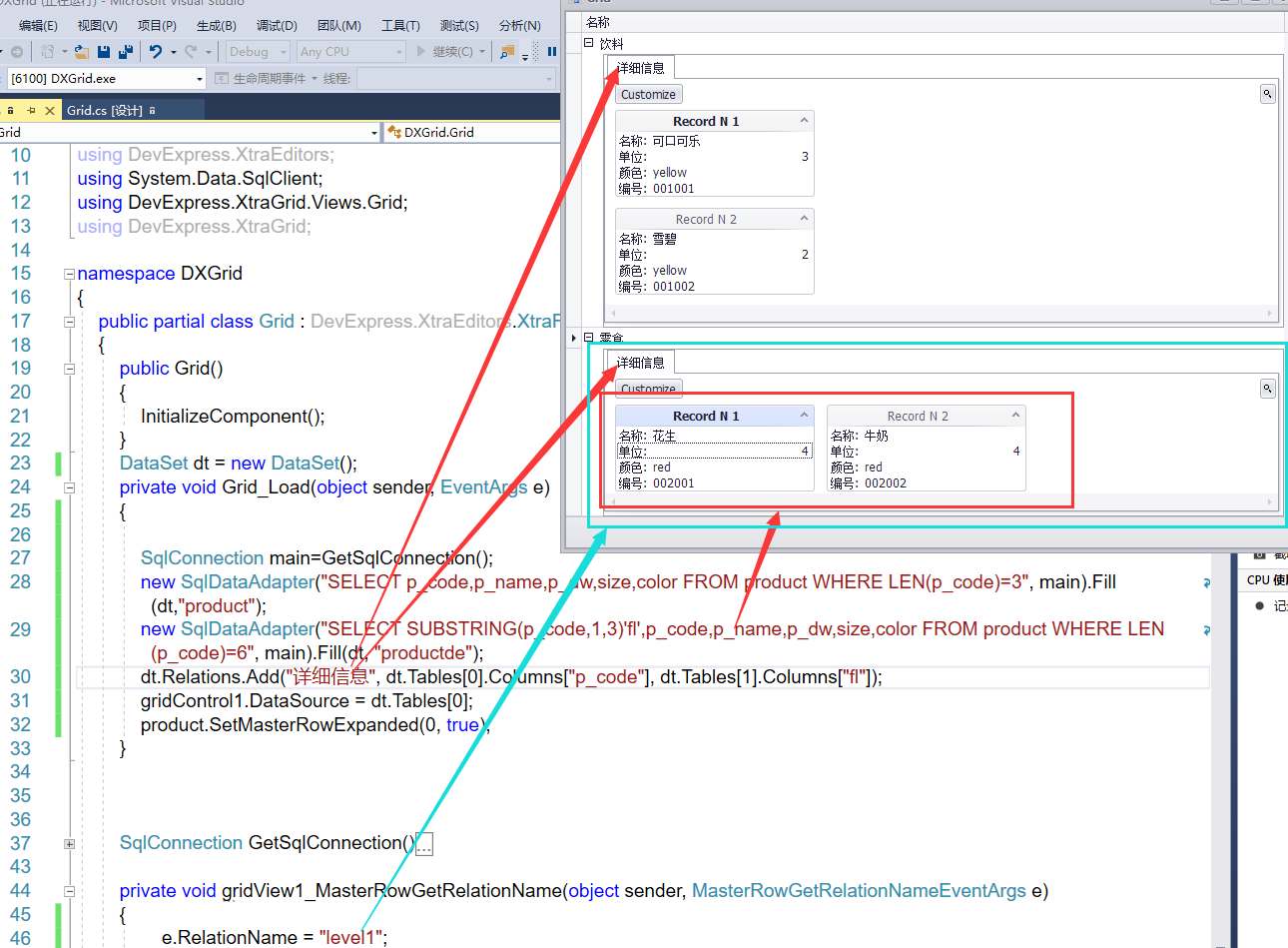
Task: Click the Break All pause icon in debug toolbar
Action: click(550, 53)
